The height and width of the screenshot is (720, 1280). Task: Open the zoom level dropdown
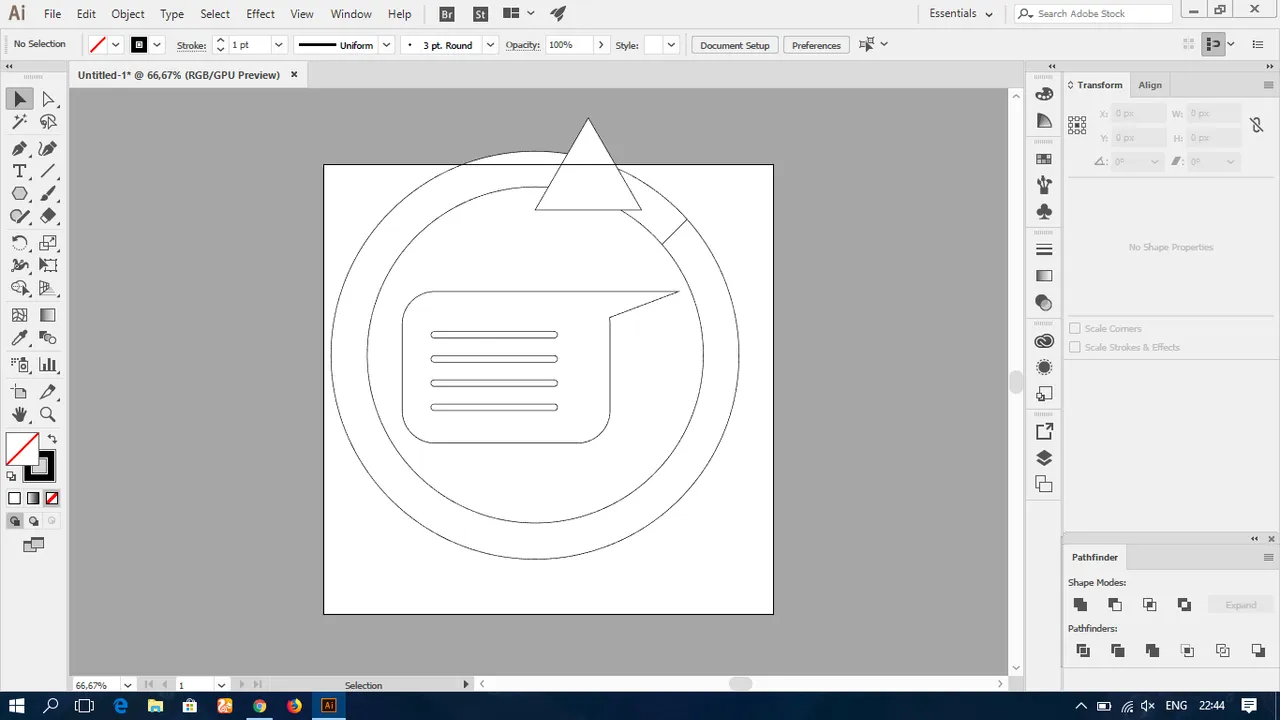127,685
